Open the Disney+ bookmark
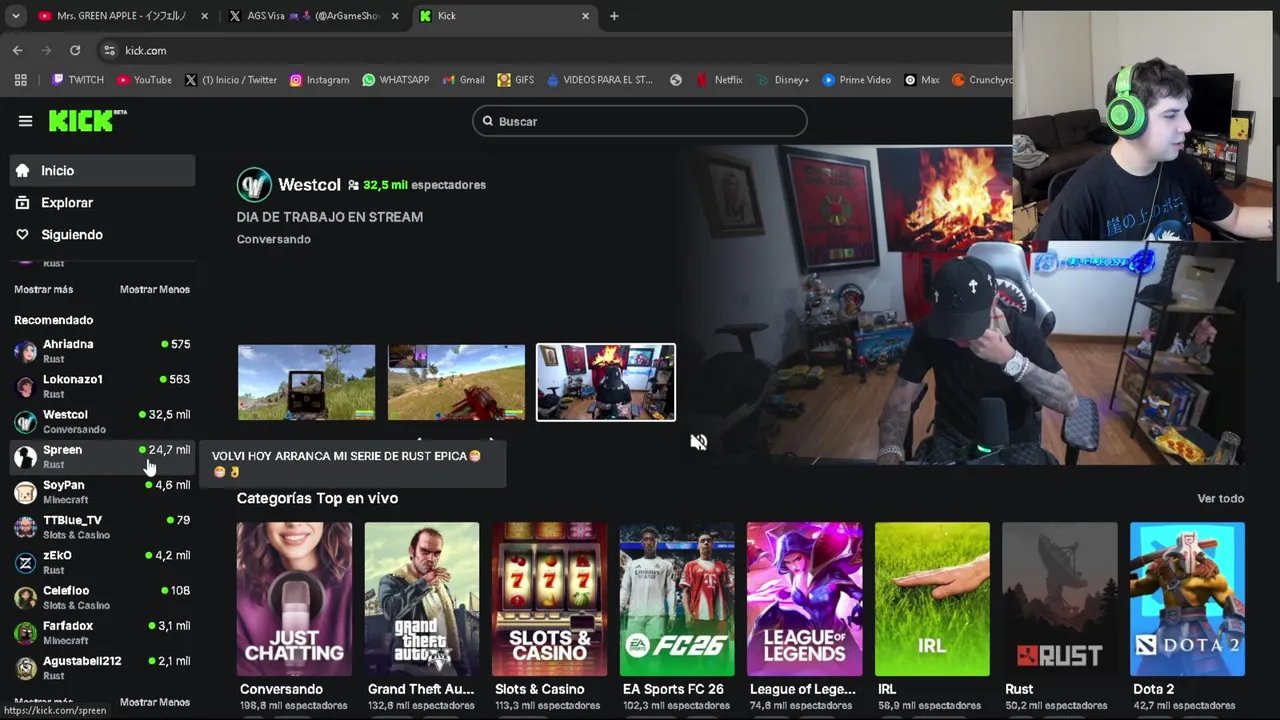The width and height of the screenshot is (1280, 720). tap(783, 80)
